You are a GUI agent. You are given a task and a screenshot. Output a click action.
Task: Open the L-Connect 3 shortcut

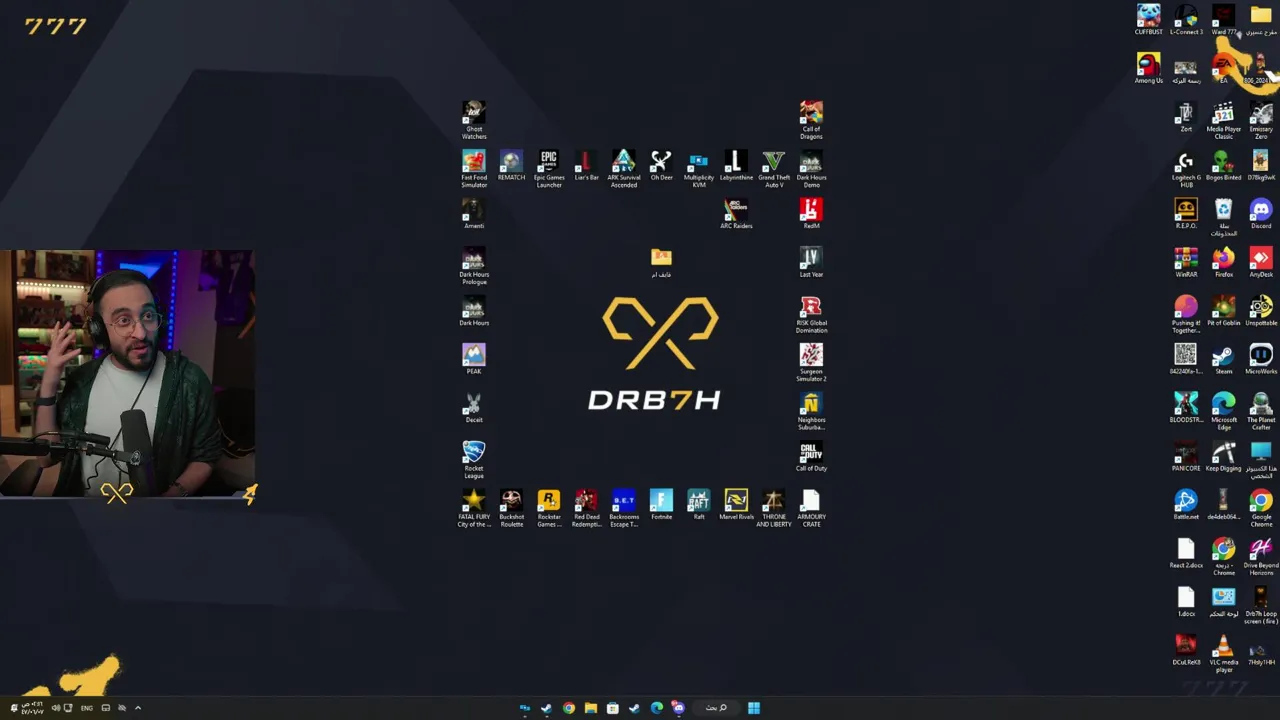point(1186,20)
